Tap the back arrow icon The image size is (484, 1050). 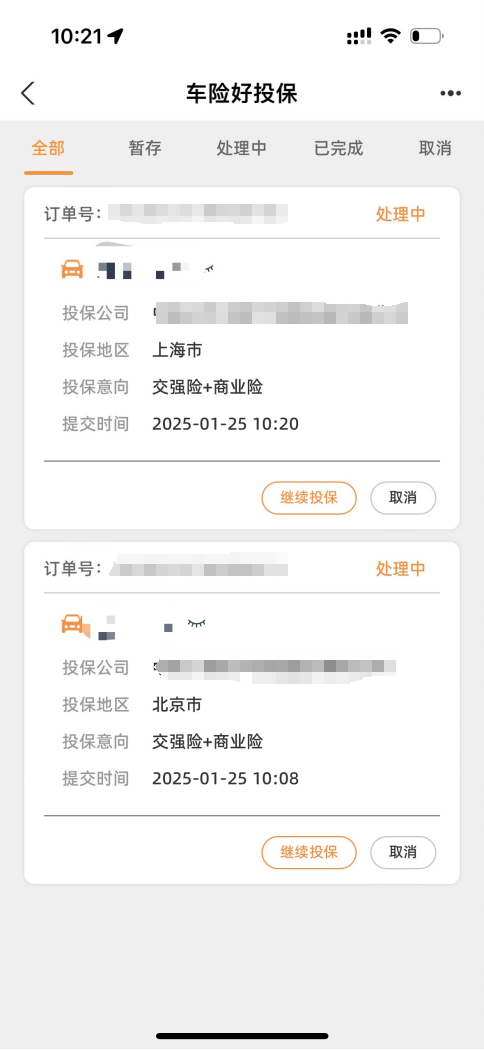[27, 94]
